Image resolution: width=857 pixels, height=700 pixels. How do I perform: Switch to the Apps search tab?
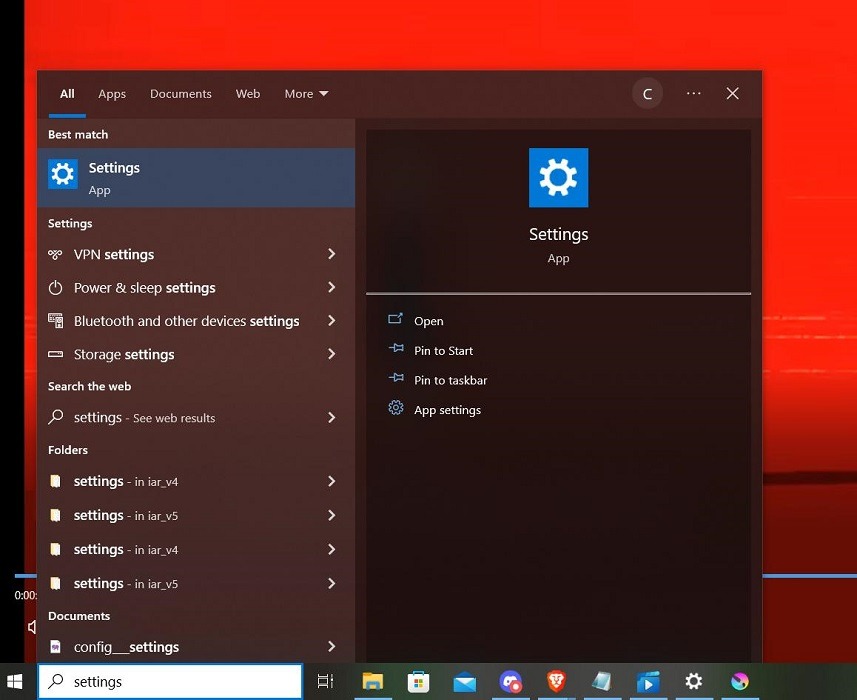pos(111,93)
